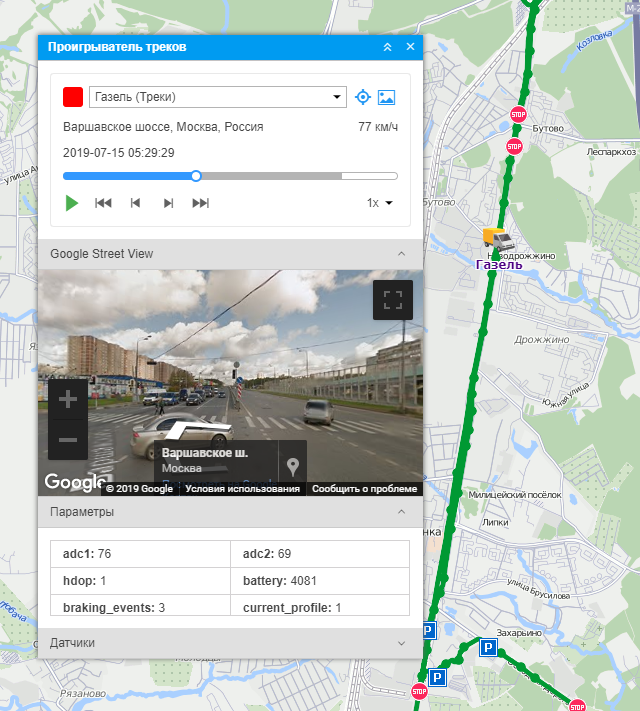The width and height of the screenshot is (640, 711).
Task: Open the Сообщить о проблеме link
Action: click(364, 489)
